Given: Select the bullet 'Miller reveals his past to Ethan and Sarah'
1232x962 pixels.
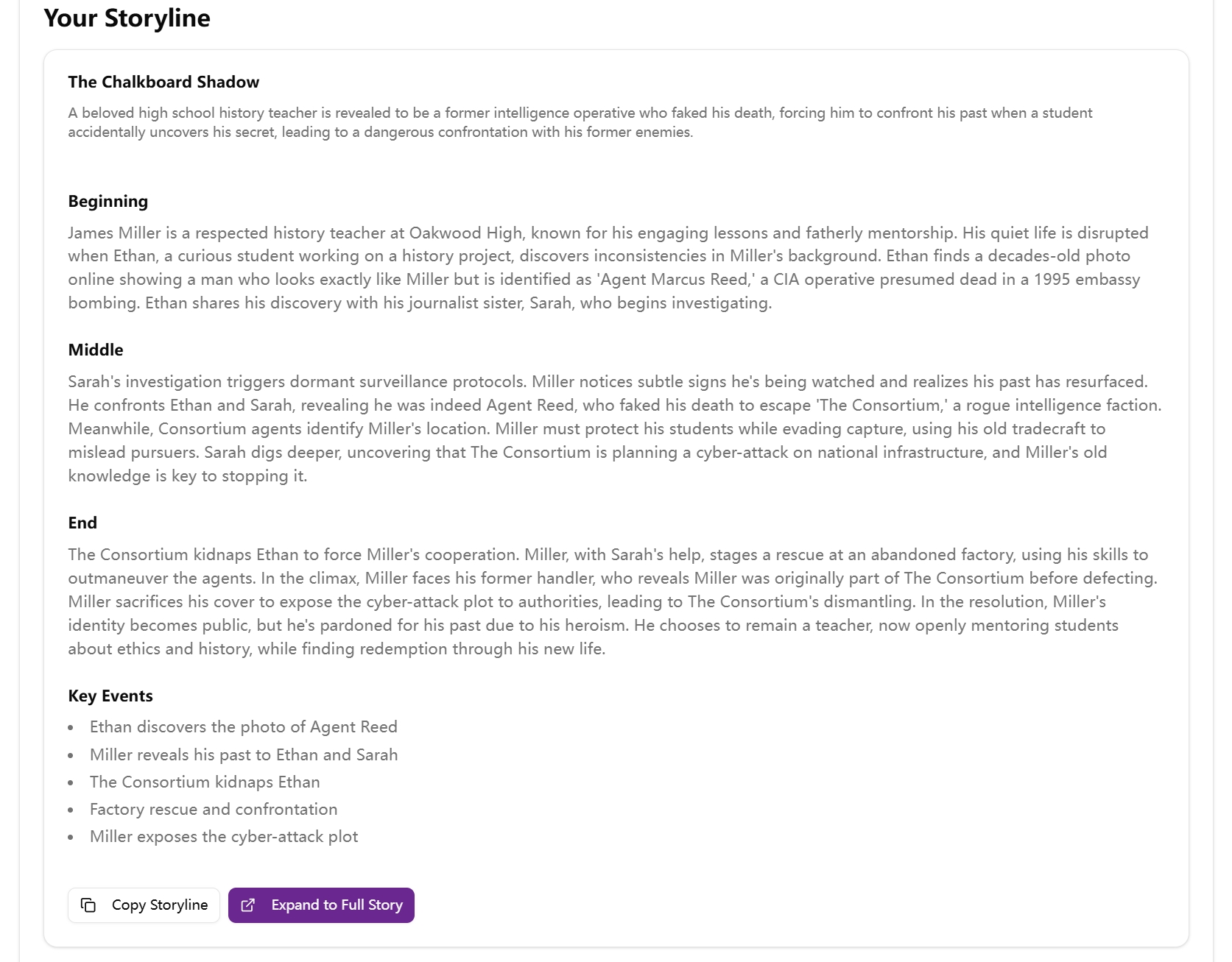Looking at the screenshot, I should (244, 754).
